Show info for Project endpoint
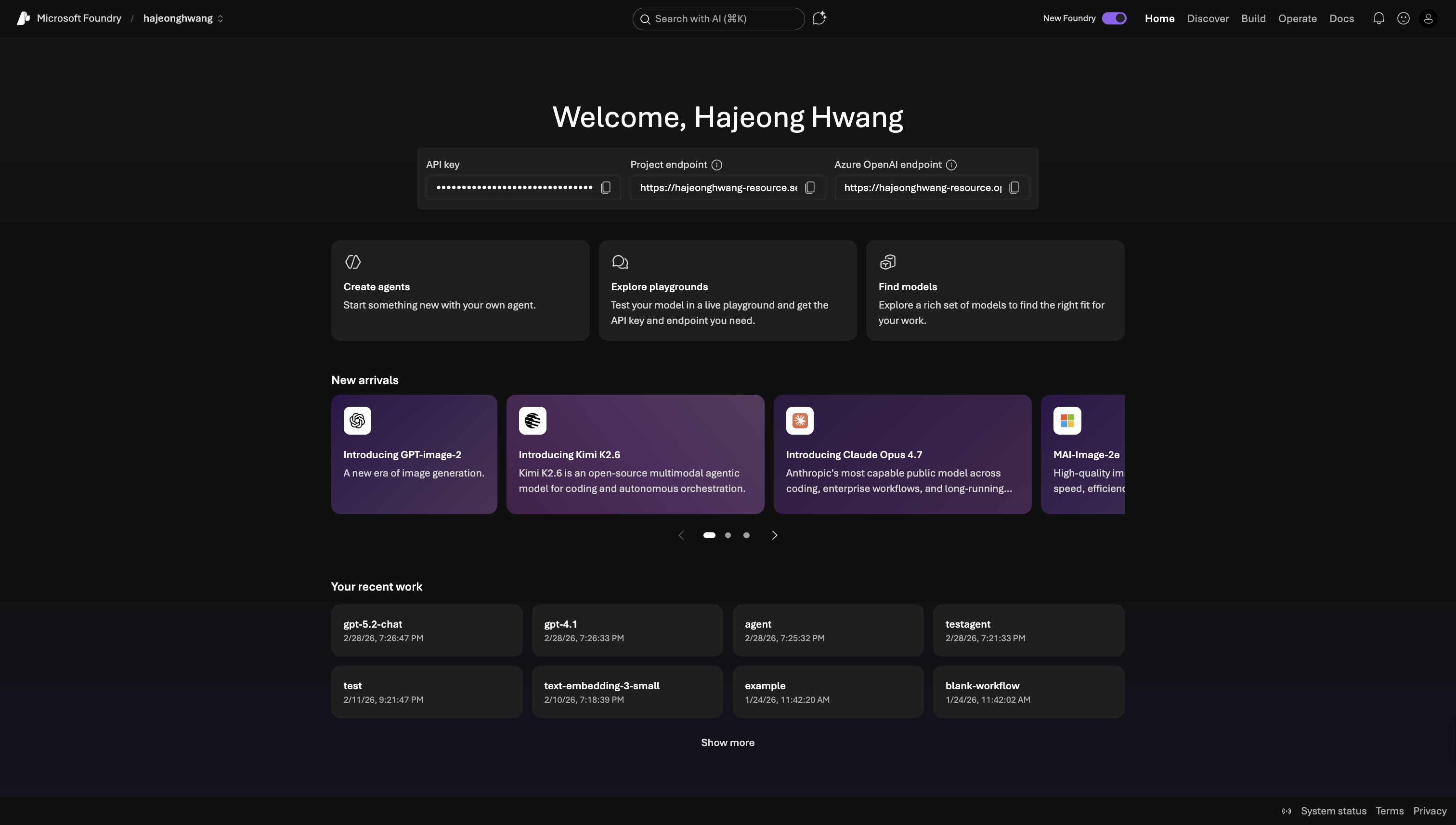 click(x=716, y=165)
